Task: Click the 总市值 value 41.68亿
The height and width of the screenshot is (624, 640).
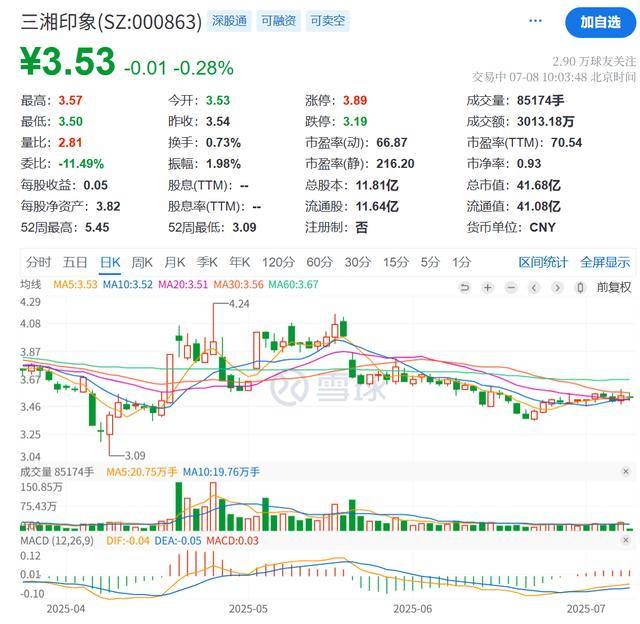Action: point(539,185)
